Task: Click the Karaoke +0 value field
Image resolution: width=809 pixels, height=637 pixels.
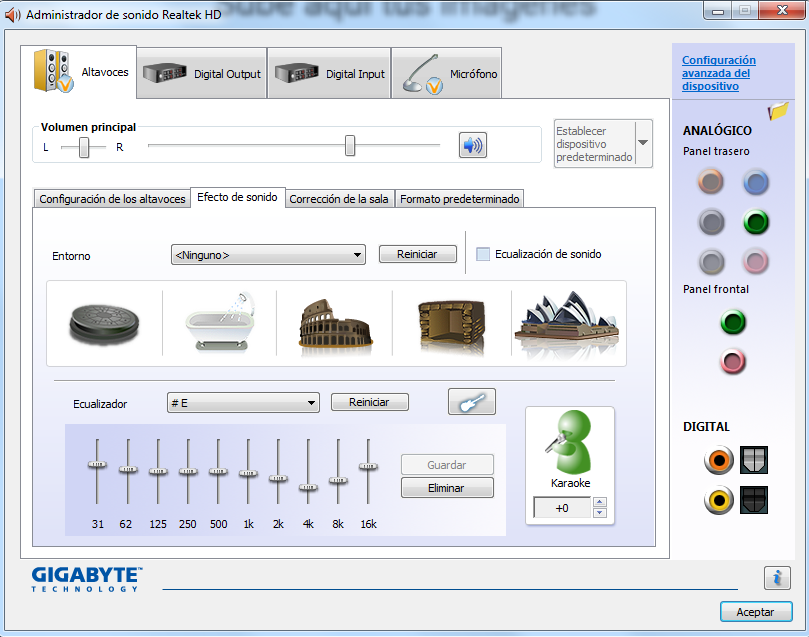Action: tap(562, 508)
